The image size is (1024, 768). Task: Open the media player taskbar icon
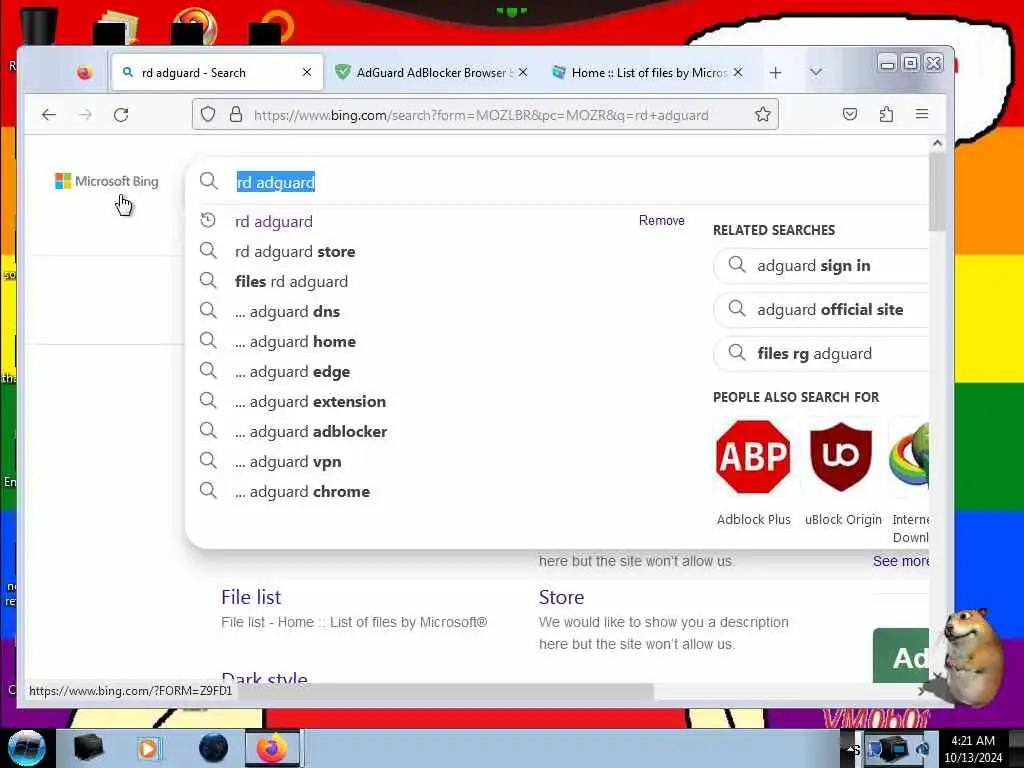coord(148,748)
